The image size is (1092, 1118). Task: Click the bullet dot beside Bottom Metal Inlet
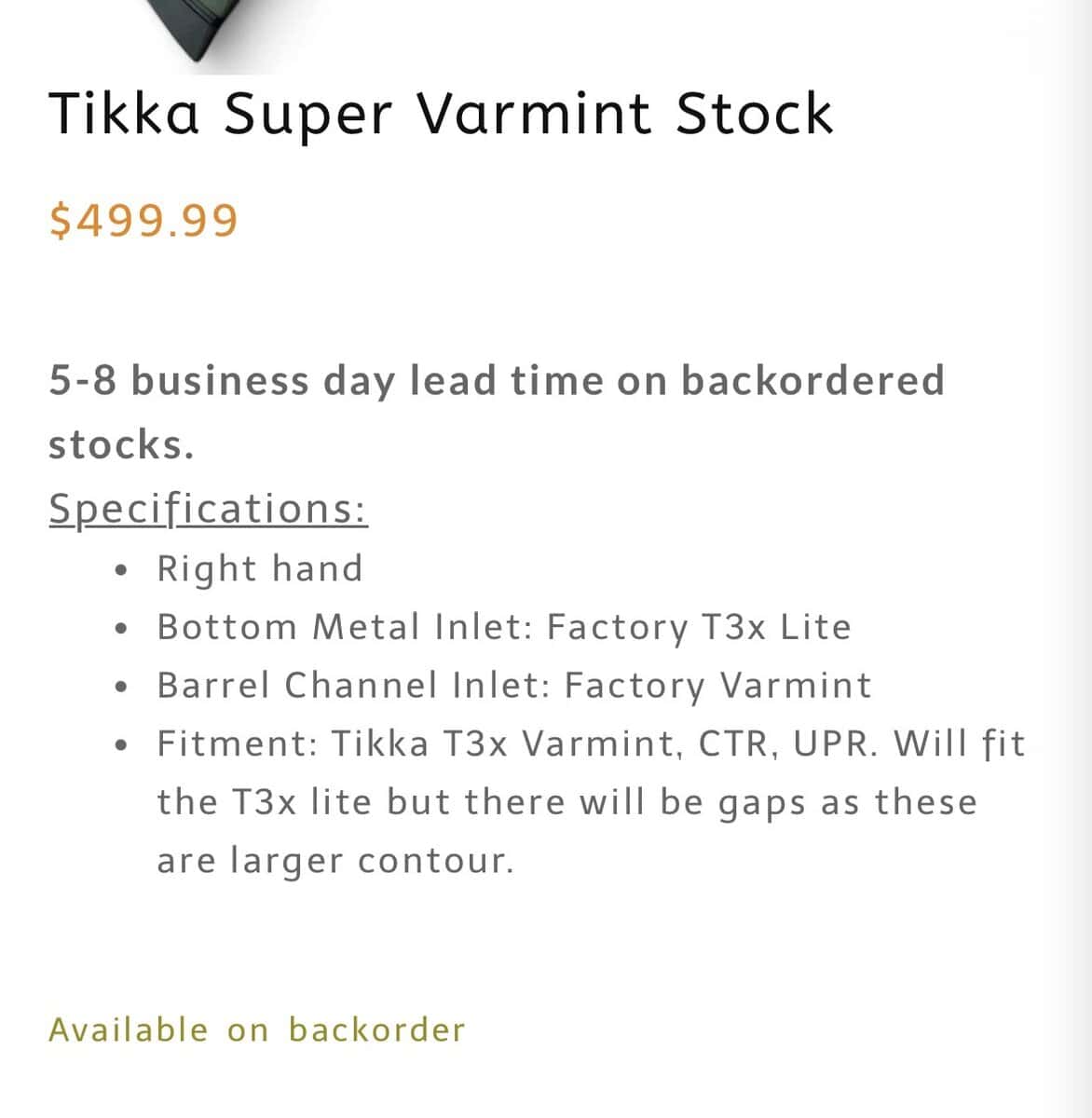[x=120, y=628]
